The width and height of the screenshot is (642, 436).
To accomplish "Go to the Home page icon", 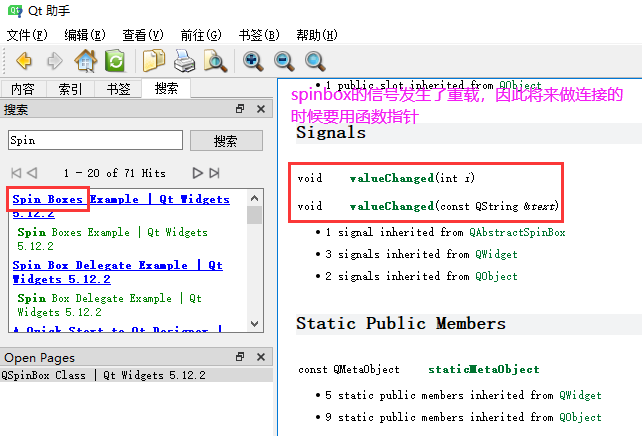I will coord(86,61).
